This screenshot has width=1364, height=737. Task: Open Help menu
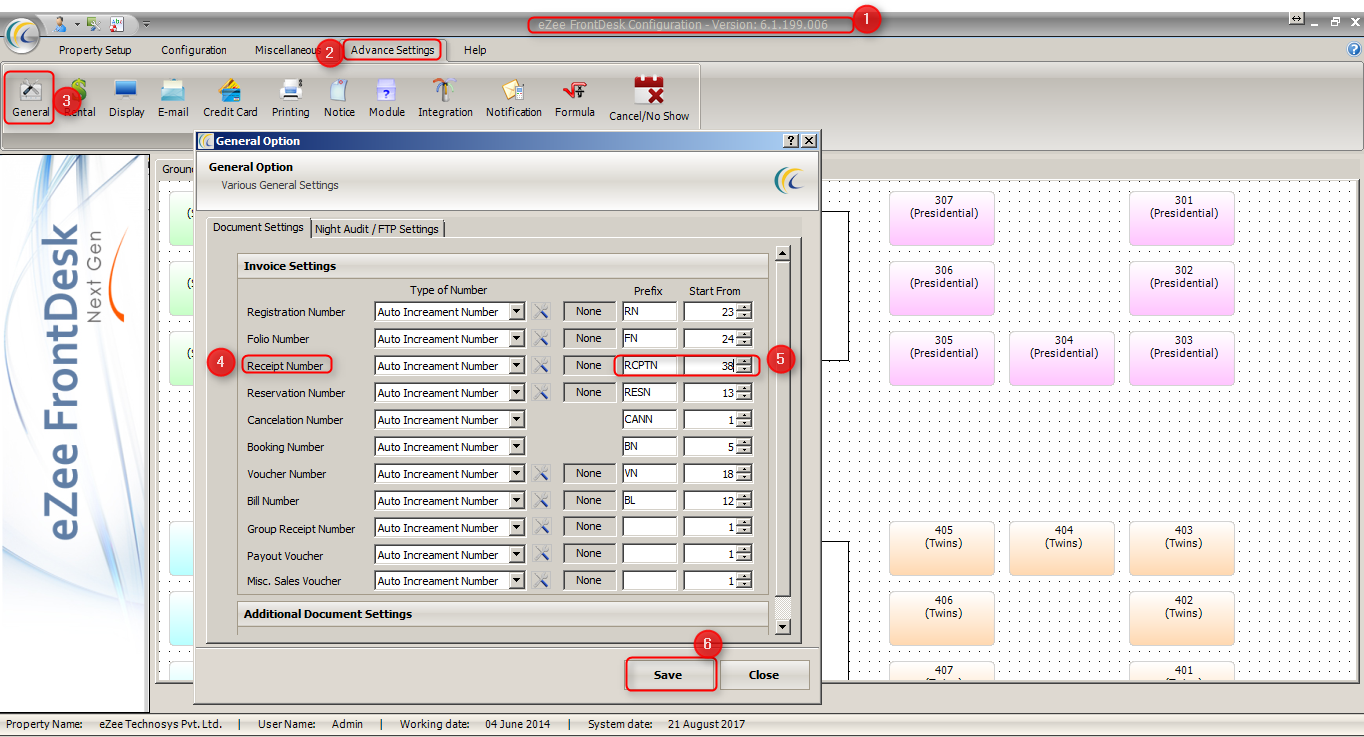[x=475, y=50]
